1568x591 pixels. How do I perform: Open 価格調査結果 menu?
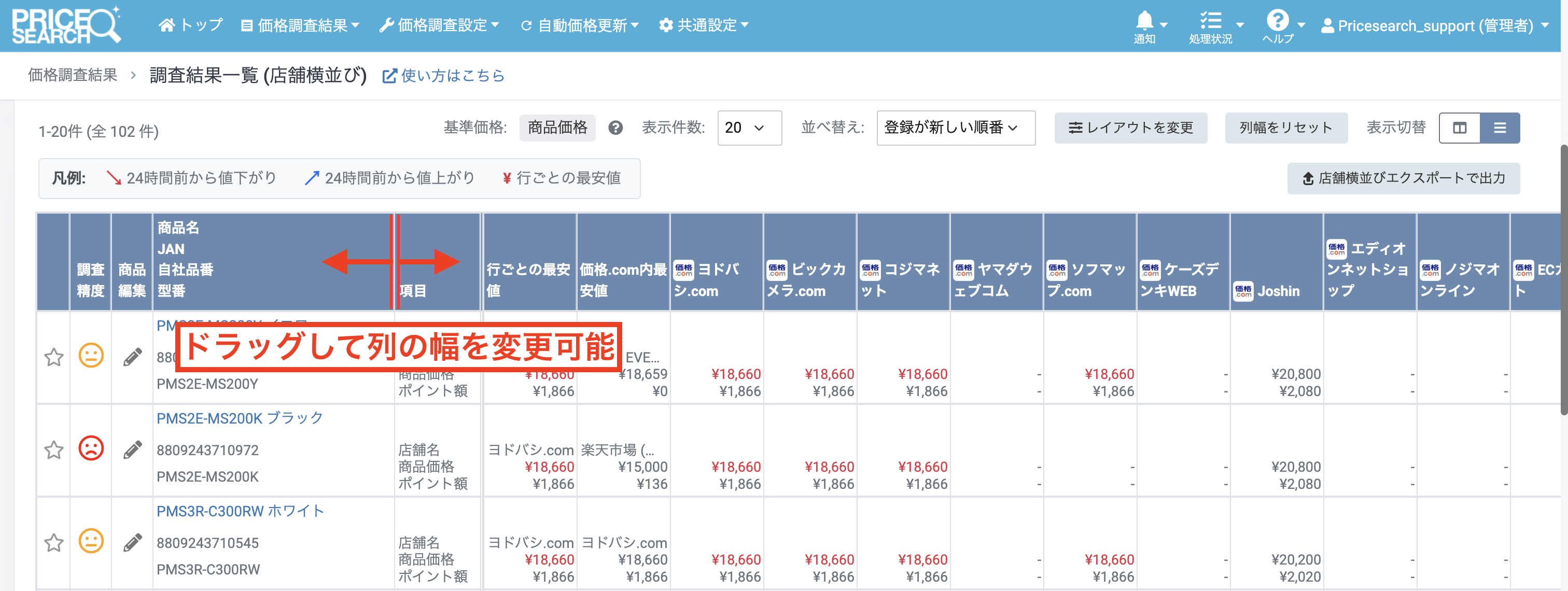(300, 25)
